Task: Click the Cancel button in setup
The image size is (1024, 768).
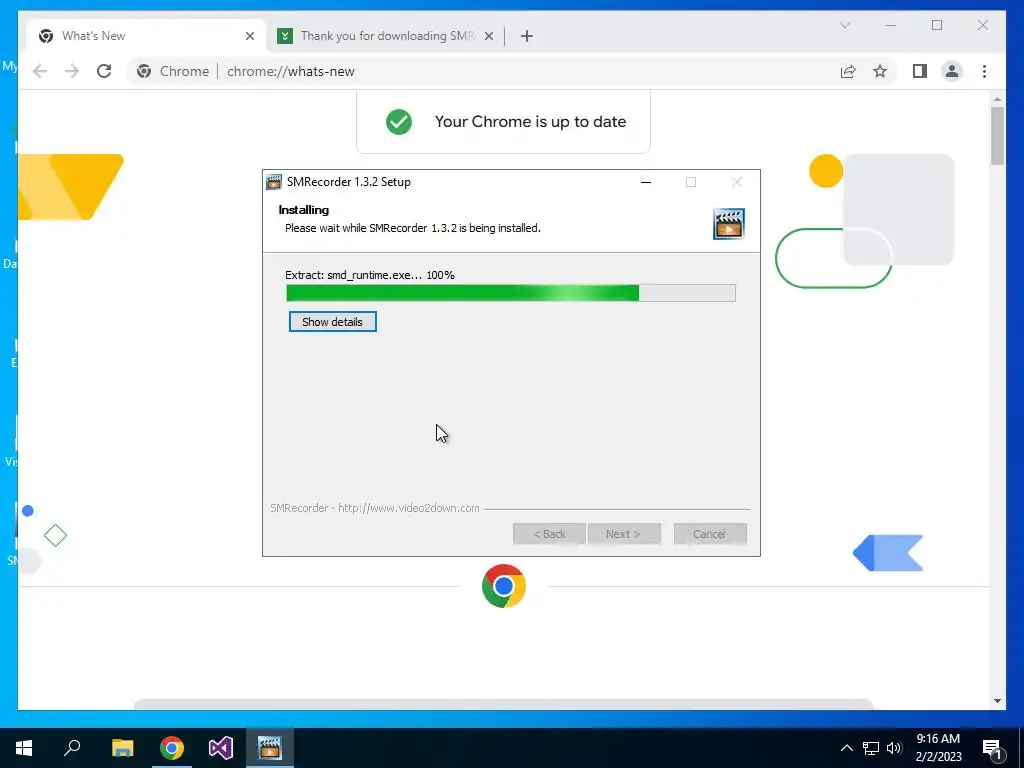Action: click(x=710, y=534)
